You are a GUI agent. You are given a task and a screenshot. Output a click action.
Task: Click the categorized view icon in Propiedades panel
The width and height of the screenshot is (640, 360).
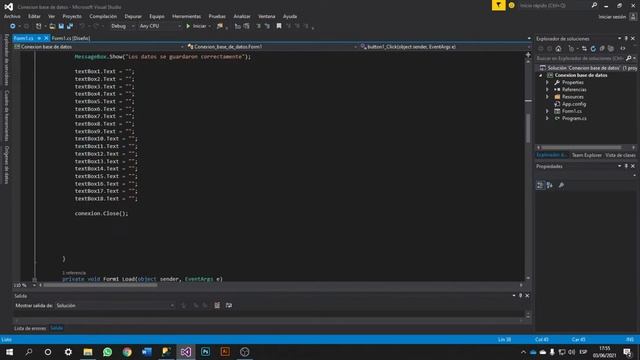pos(540,185)
